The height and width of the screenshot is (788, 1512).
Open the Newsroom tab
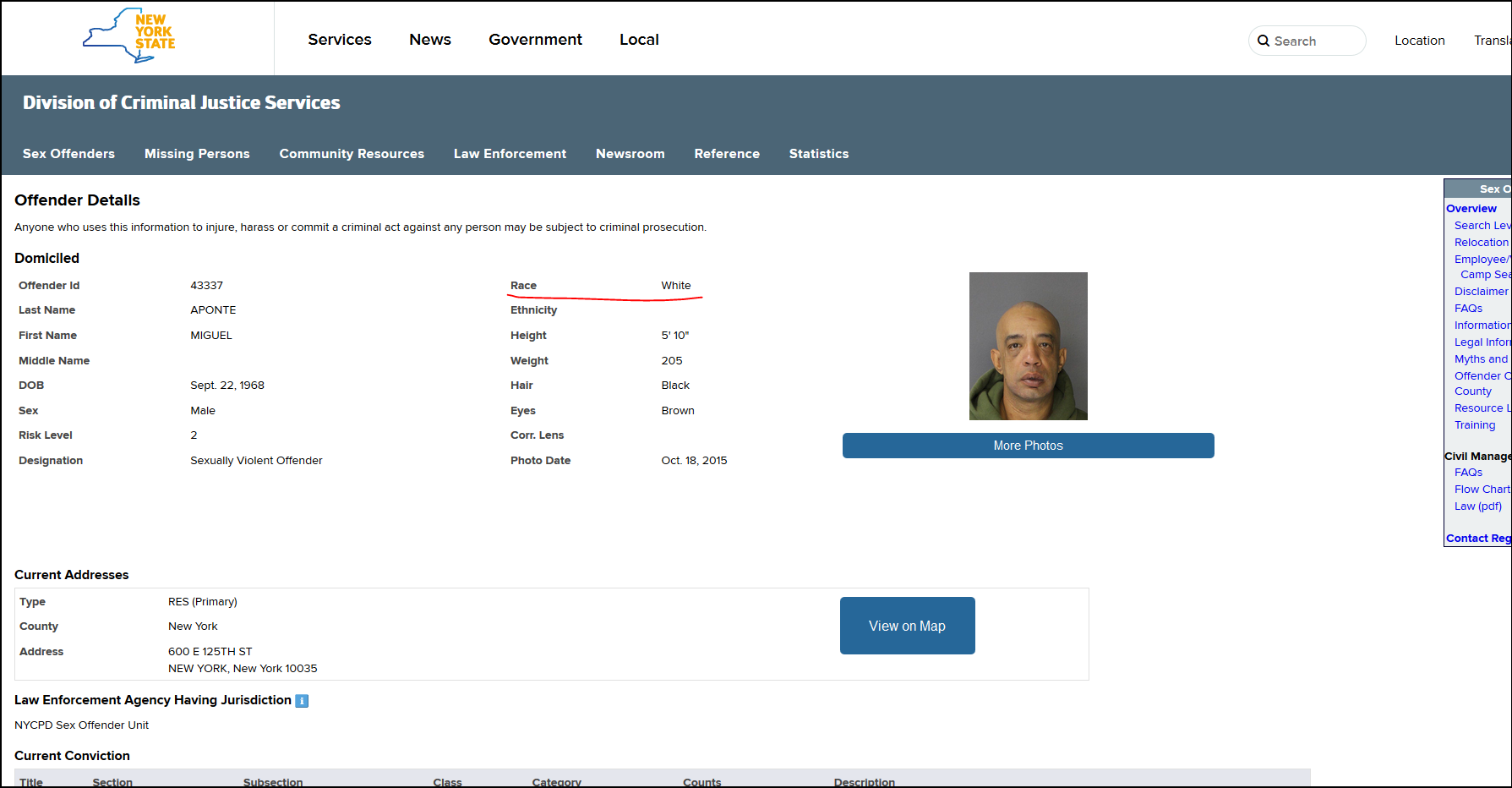pyautogui.click(x=630, y=154)
